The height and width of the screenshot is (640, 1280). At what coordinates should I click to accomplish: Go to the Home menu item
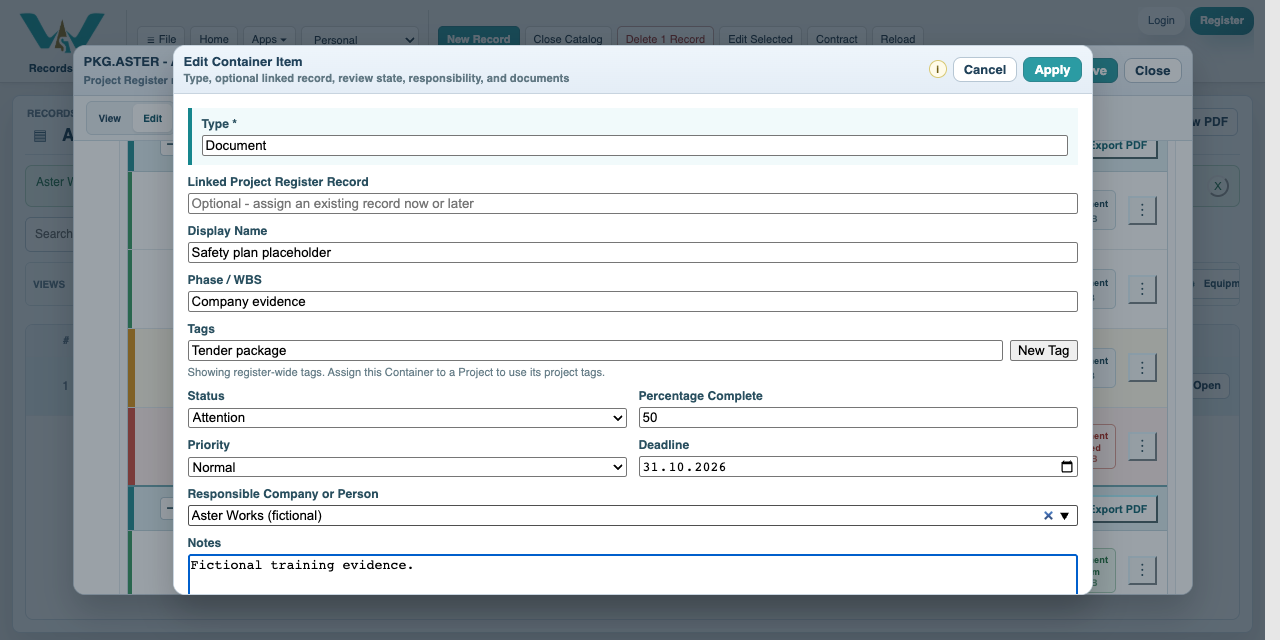pos(214,40)
